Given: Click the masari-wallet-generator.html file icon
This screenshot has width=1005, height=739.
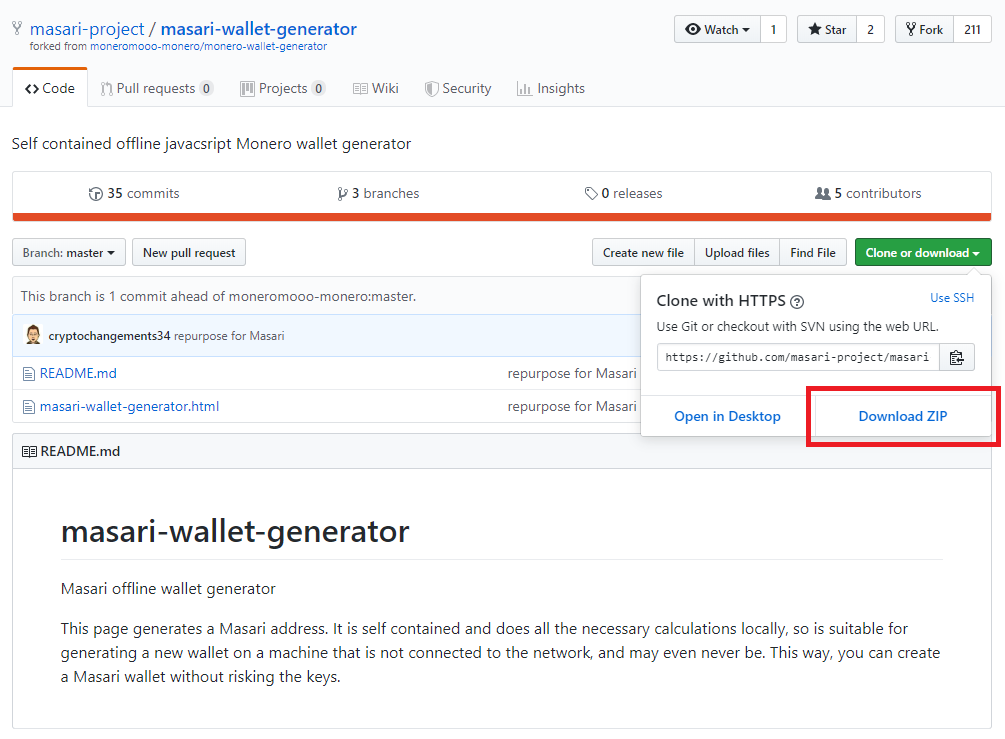Looking at the screenshot, I should [x=29, y=407].
